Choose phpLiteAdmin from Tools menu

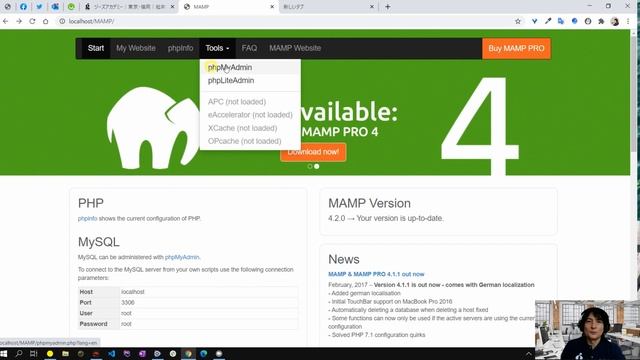click(x=231, y=80)
